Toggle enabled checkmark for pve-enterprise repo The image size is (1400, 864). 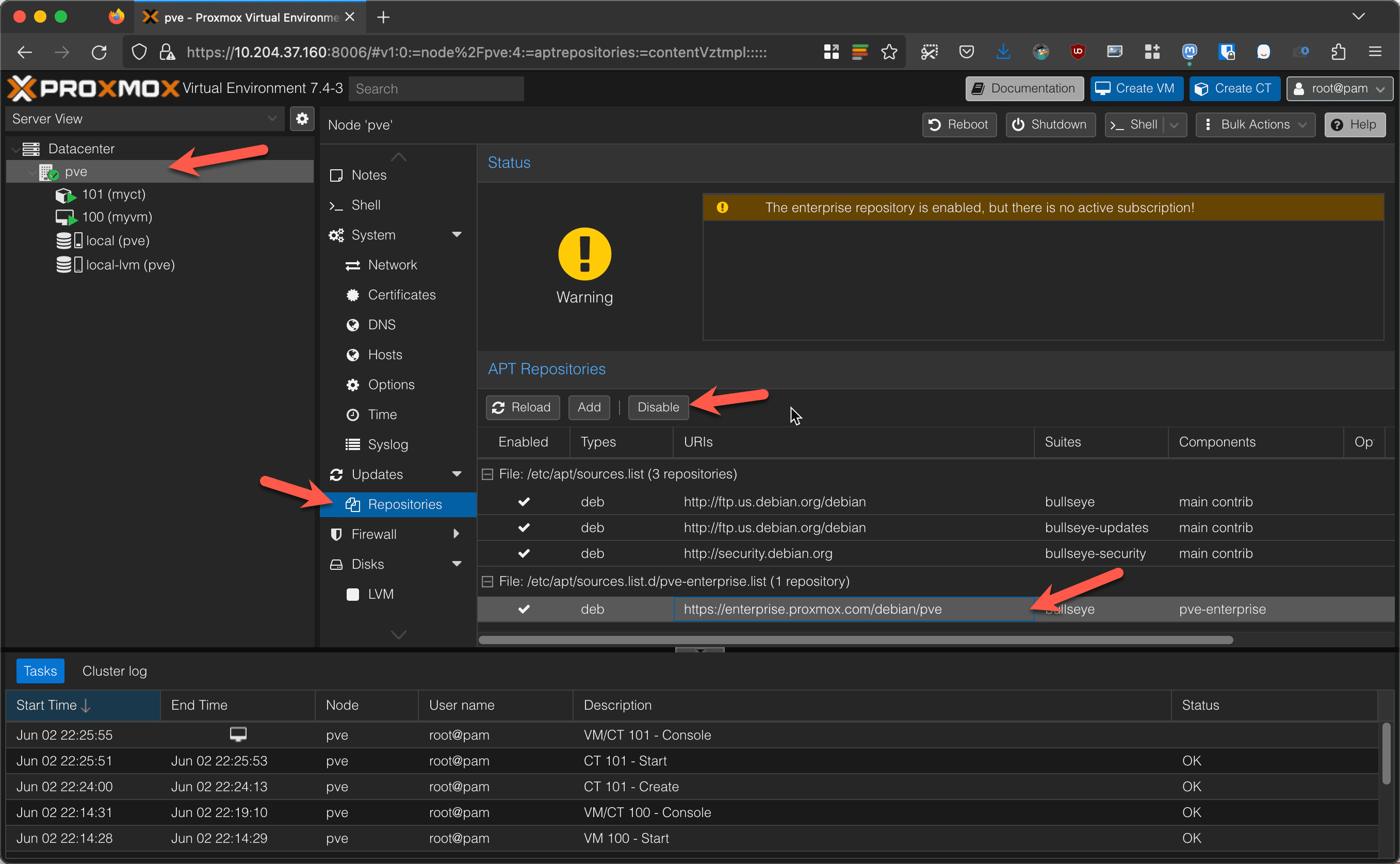point(524,609)
